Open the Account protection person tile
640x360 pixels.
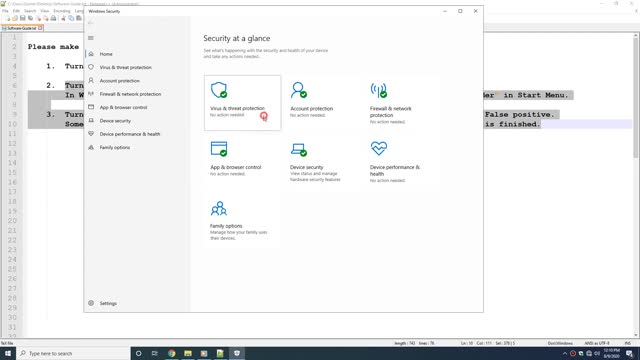pos(322,102)
